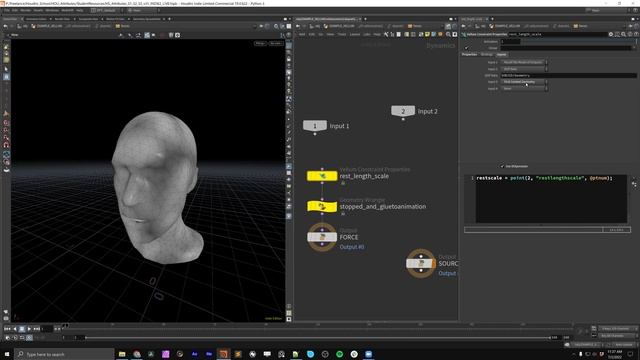
Task: Switch to the Properties tab
Action: (469, 54)
